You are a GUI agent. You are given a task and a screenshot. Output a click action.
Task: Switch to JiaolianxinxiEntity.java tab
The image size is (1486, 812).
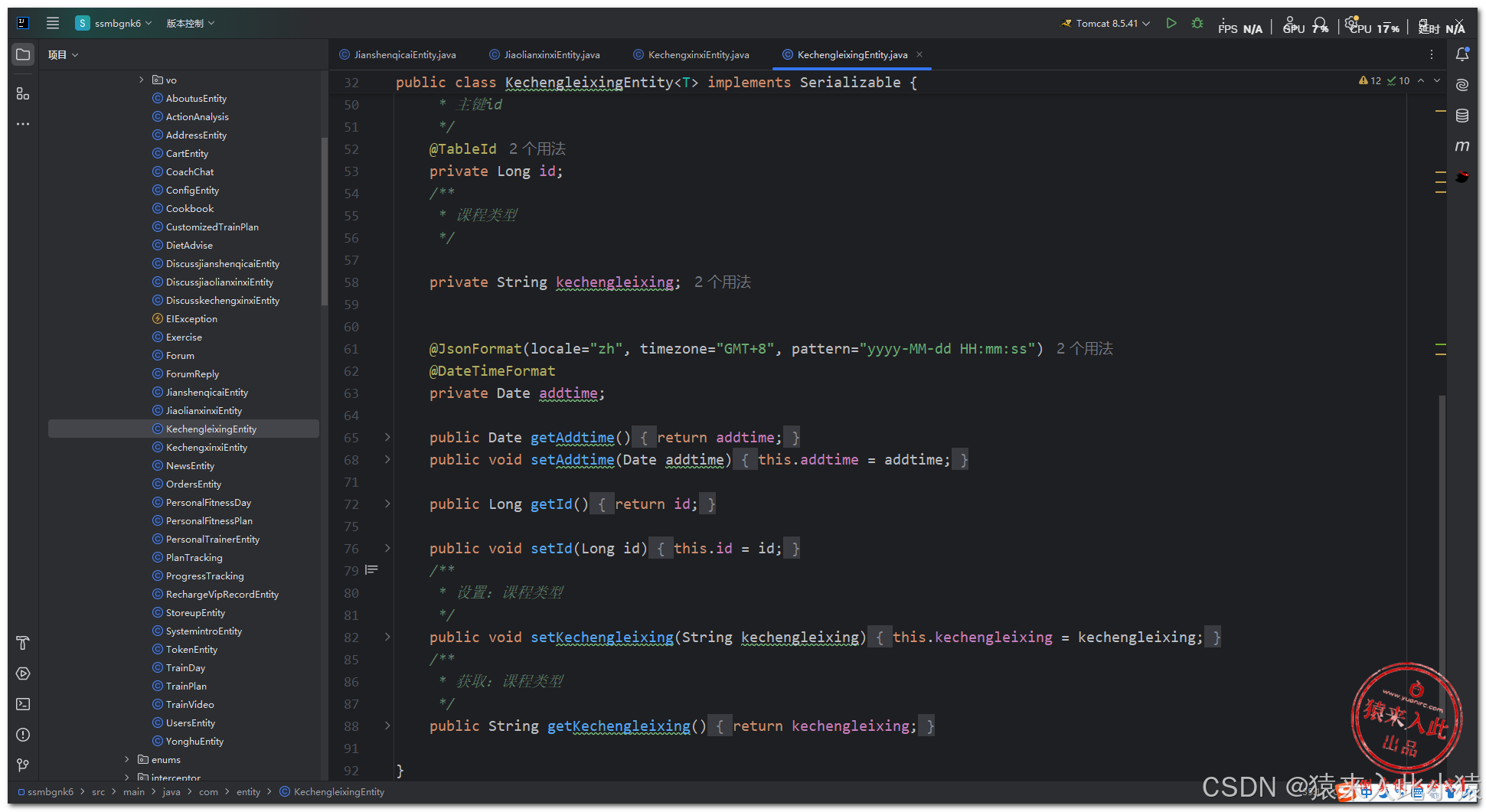coord(544,54)
